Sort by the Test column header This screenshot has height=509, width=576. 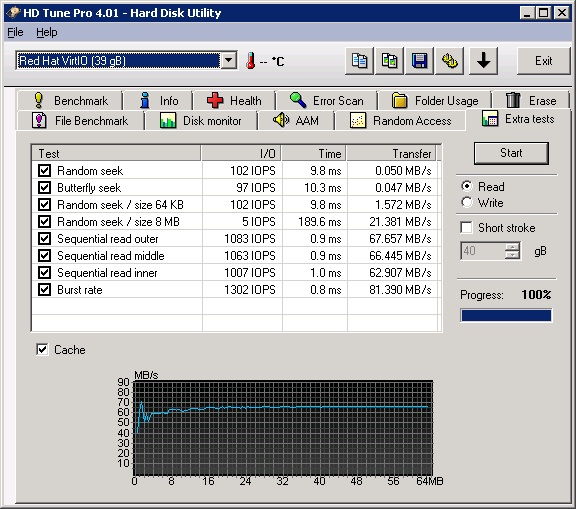point(116,153)
